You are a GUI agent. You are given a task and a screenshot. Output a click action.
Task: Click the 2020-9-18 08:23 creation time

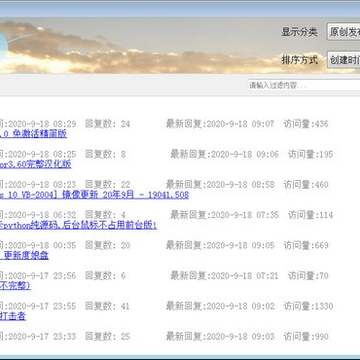pyautogui.click(x=42, y=185)
